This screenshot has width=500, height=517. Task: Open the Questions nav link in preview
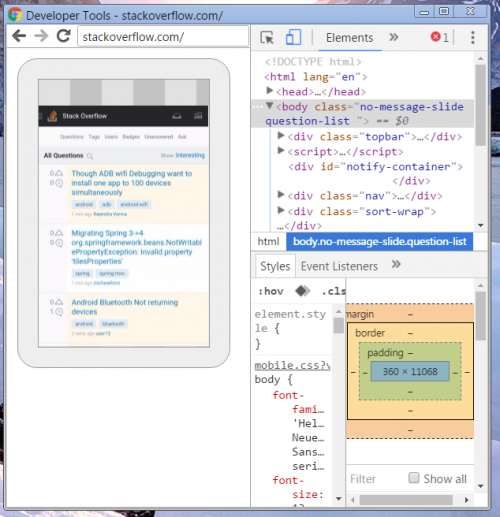coord(72,137)
